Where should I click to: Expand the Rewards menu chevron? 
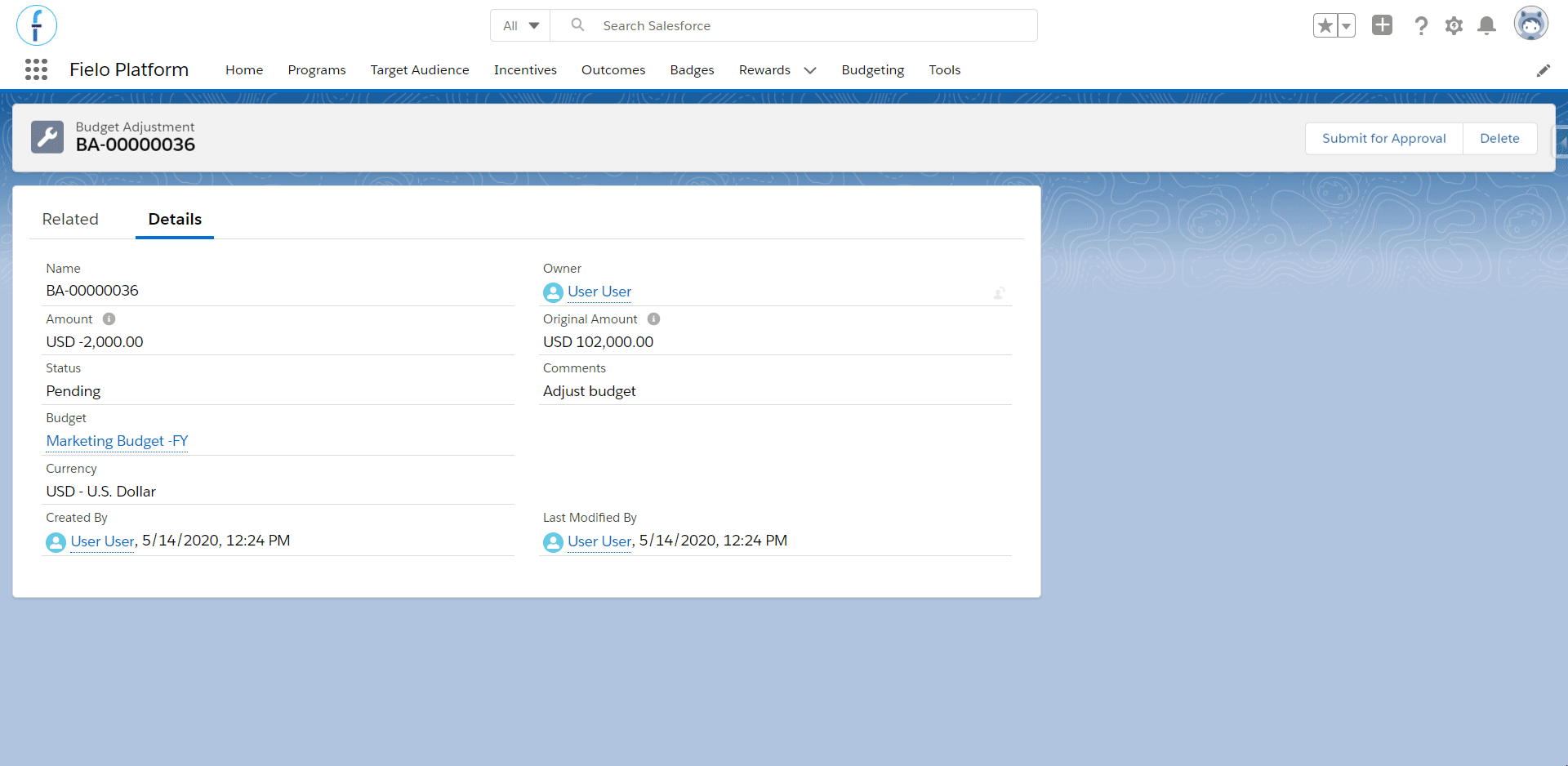point(810,70)
